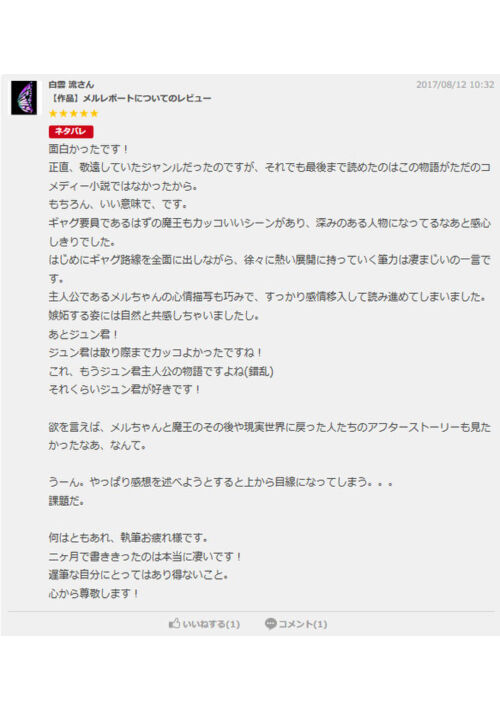The width and height of the screenshot is (500, 711).
Task: Click the fourth gold rating star
Action: point(84,113)
